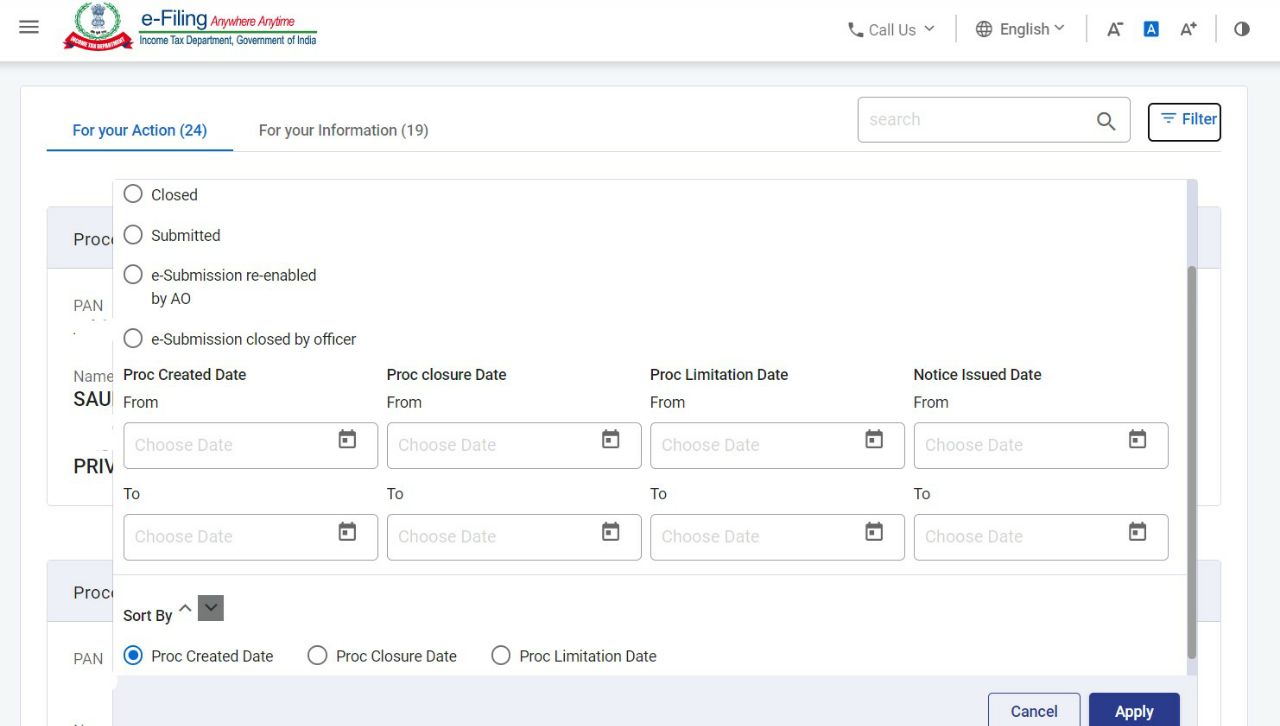This screenshot has height=726, width=1280.
Task: Open the English language dropdown
Action: [x=1020, y=29]
